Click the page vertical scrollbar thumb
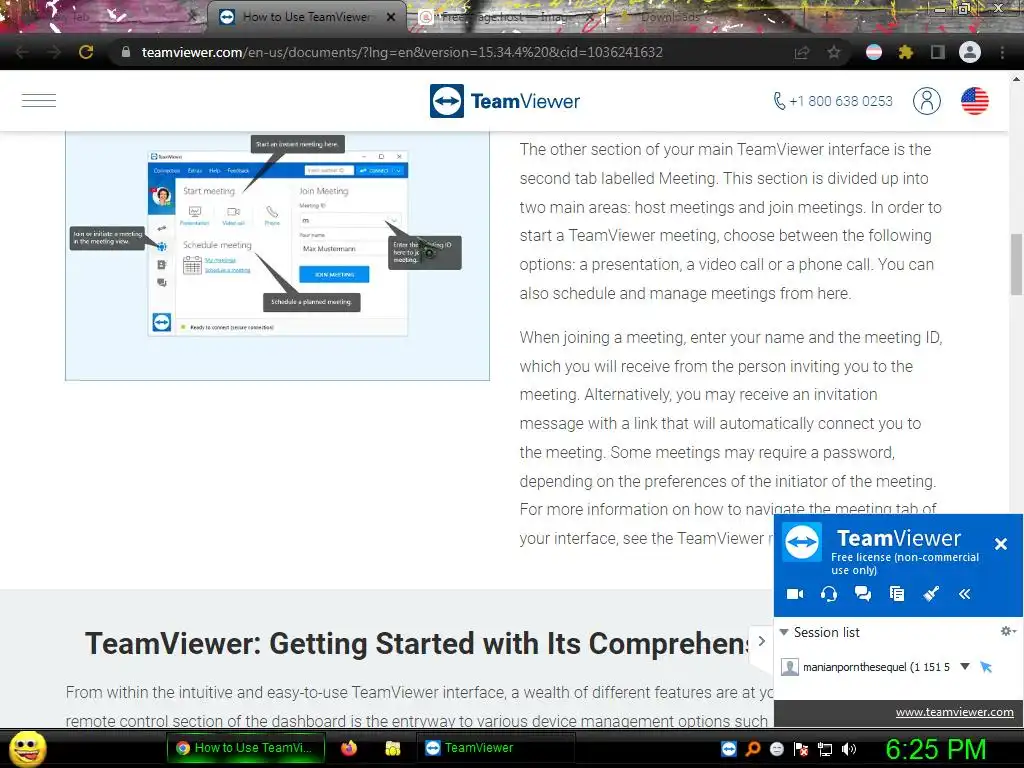The image size is (1024, 768). point(1016,264)
